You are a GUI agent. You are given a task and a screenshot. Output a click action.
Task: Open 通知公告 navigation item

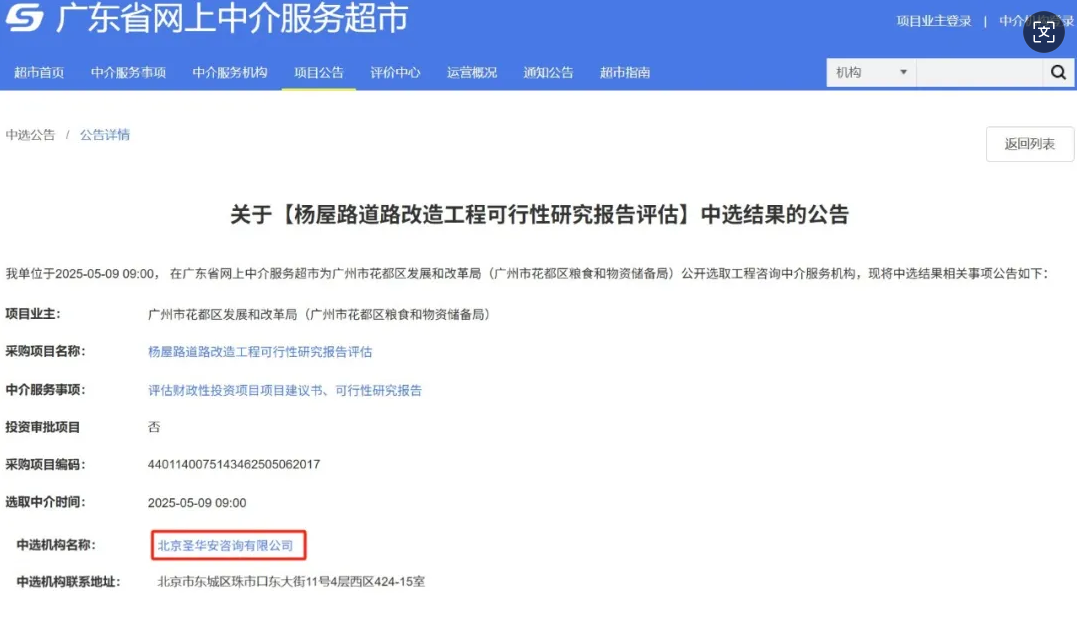click(x=548, y=73)
